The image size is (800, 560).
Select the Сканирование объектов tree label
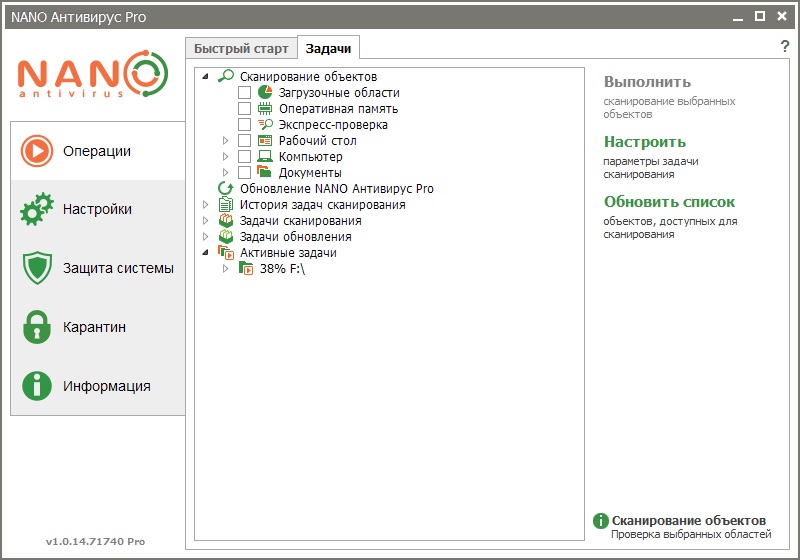308,77
